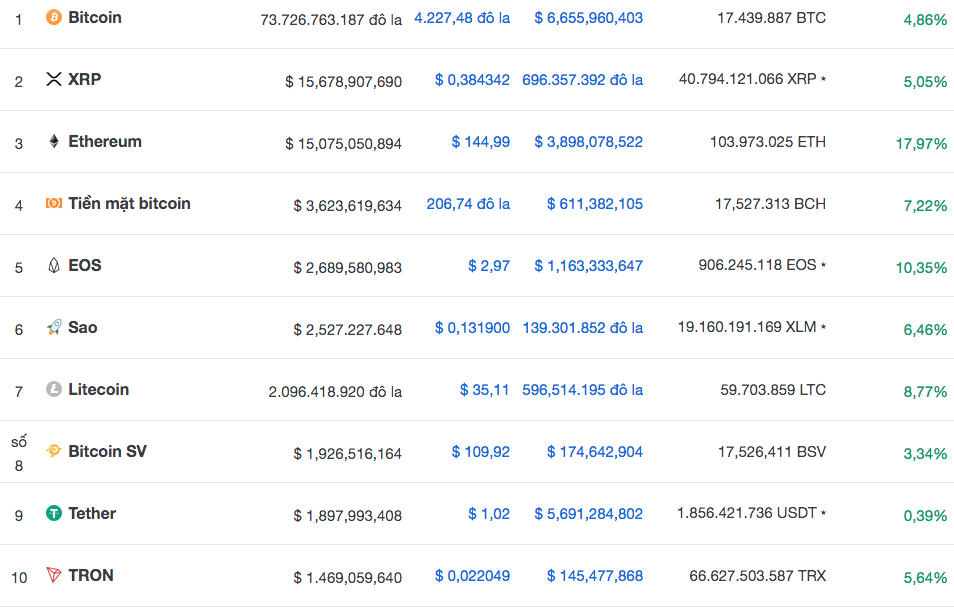Screen dimensions: 954x609
Task: Click XRP price $ 0,384342
Action: point(472,80)
